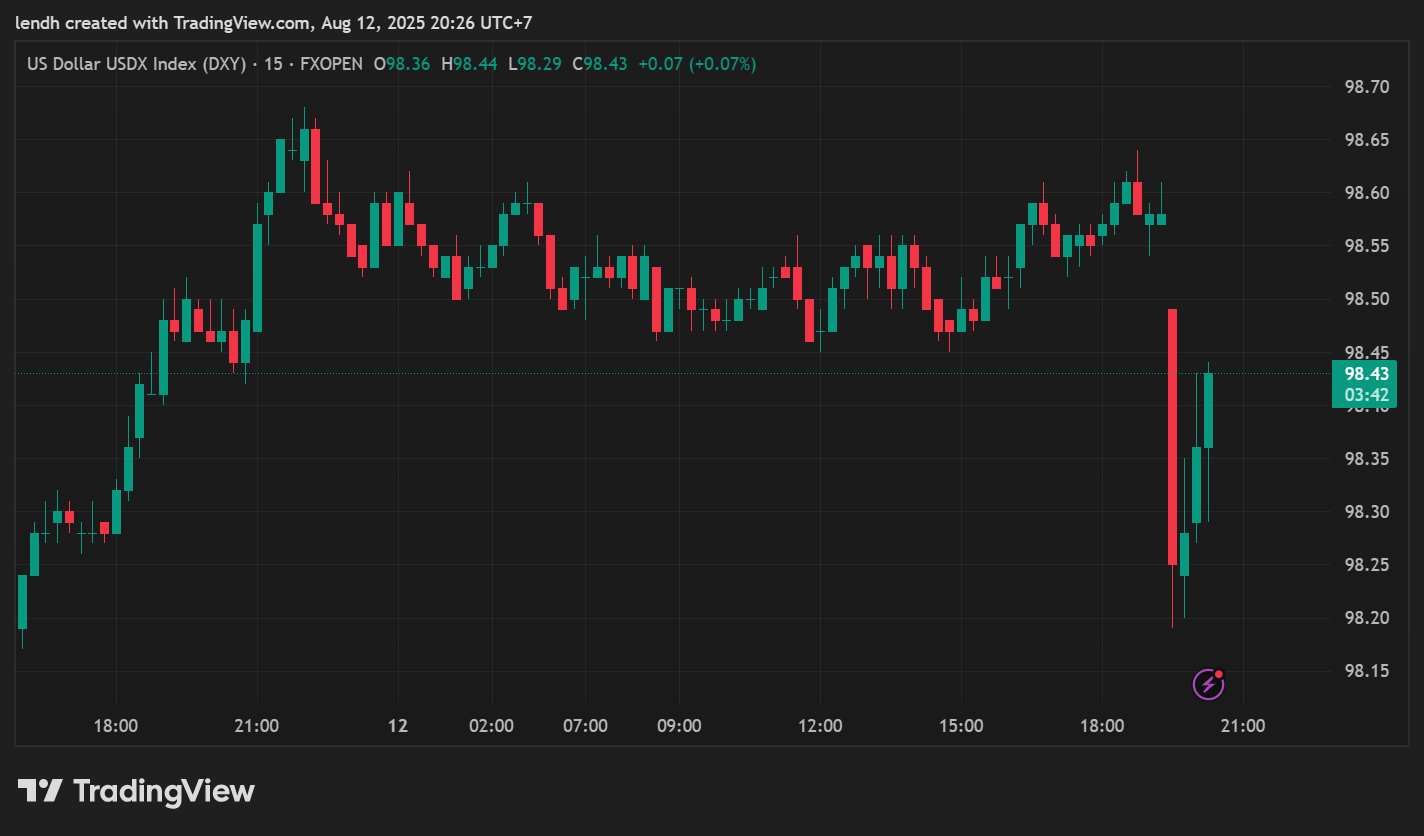
Task: Click the latest green candle at 98.43
Action: coord(1208,410)
